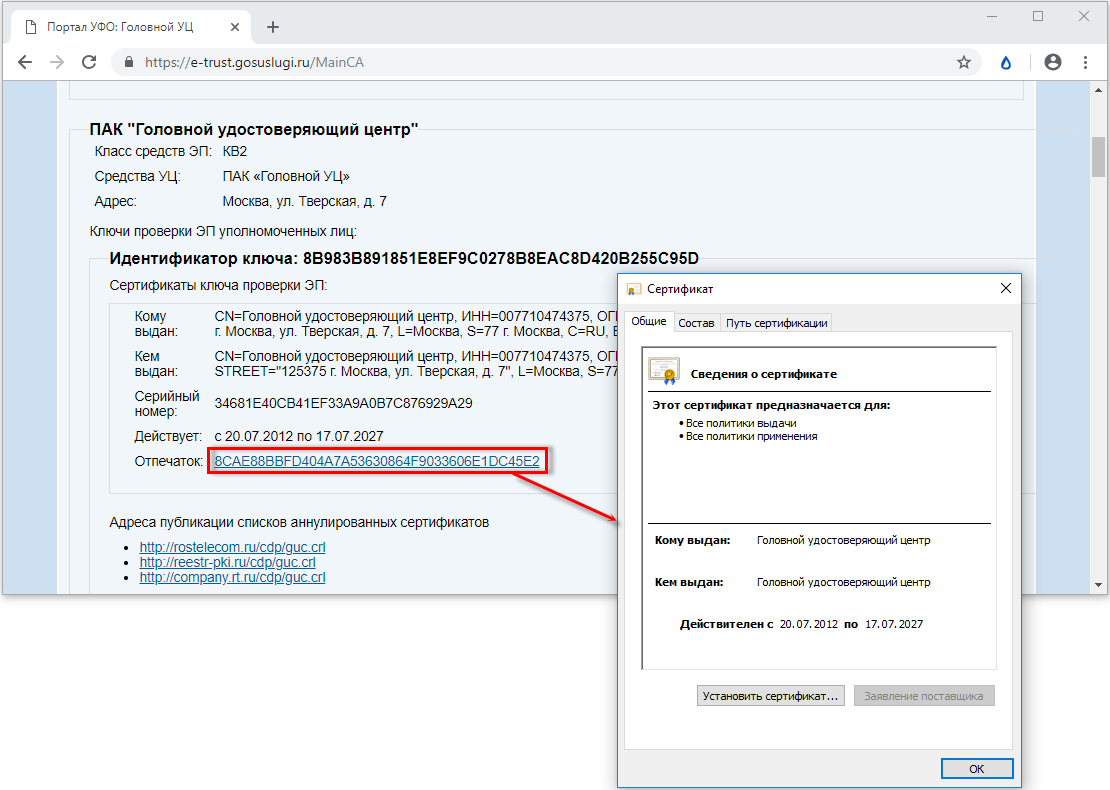The image size is (1110, 790).
Task: Open the company.rt.ru guc.crl link
Action: [232, 577]
